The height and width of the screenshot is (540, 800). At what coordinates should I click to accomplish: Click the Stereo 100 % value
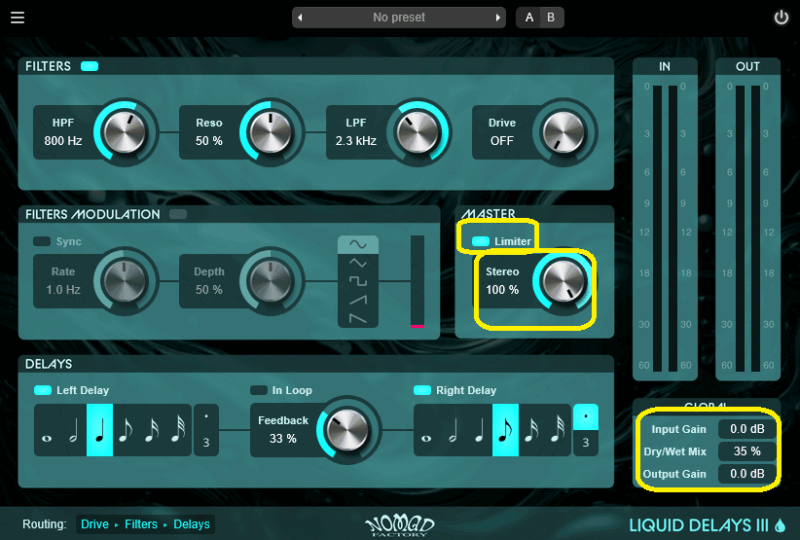[x=502, y=290]
